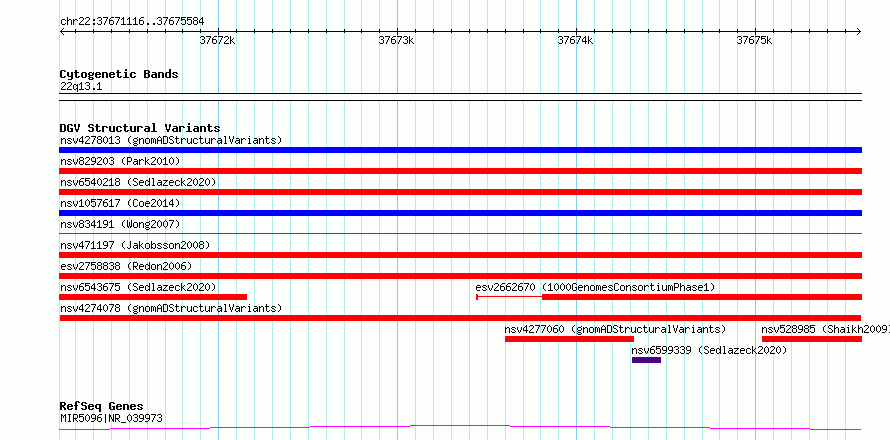Click the Cytogenetic Bands track heading
The height and width of the screenshot is (440, 890).
coord(119,74)
